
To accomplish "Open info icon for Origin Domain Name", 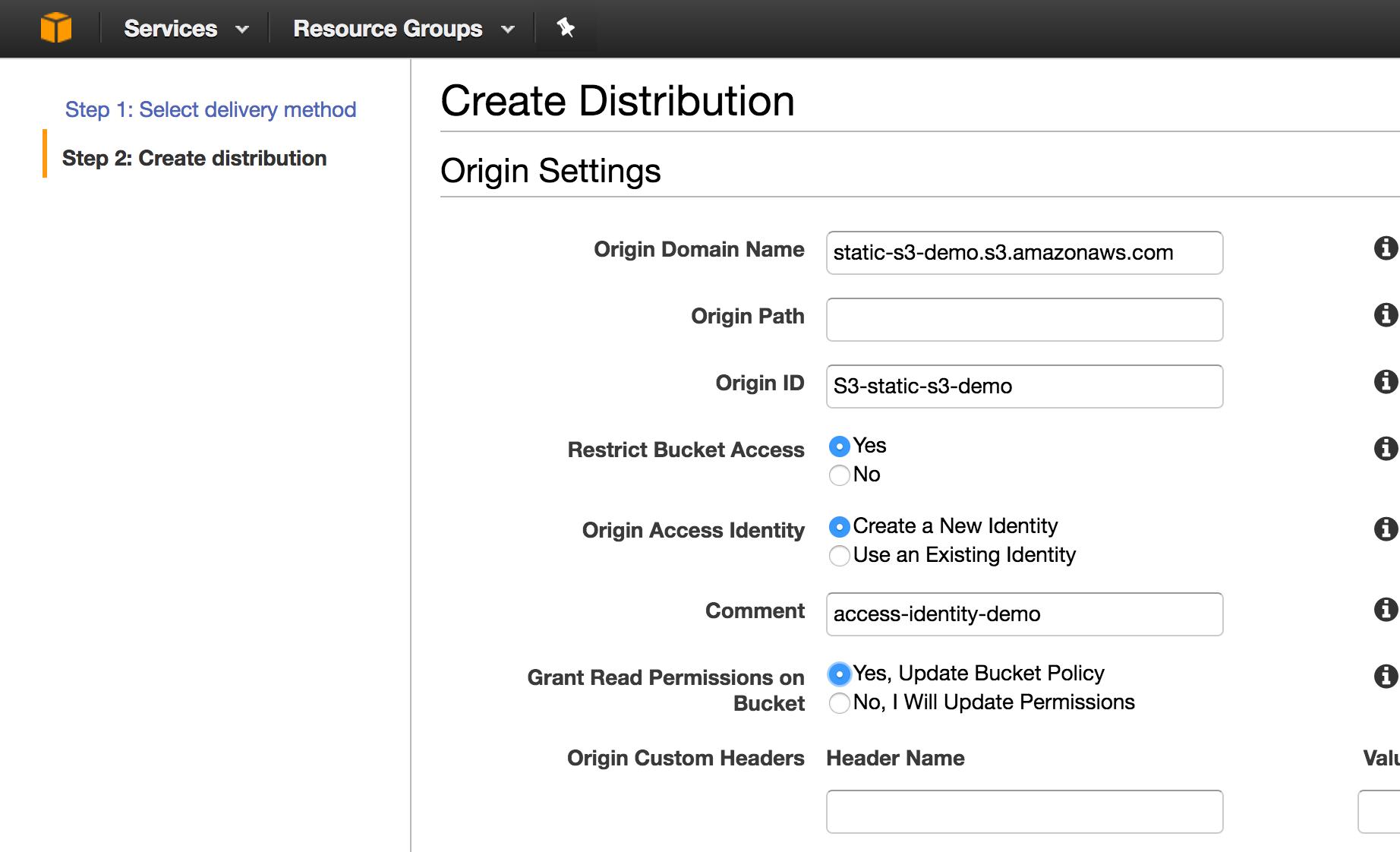I will click(x=1386, y=248).
